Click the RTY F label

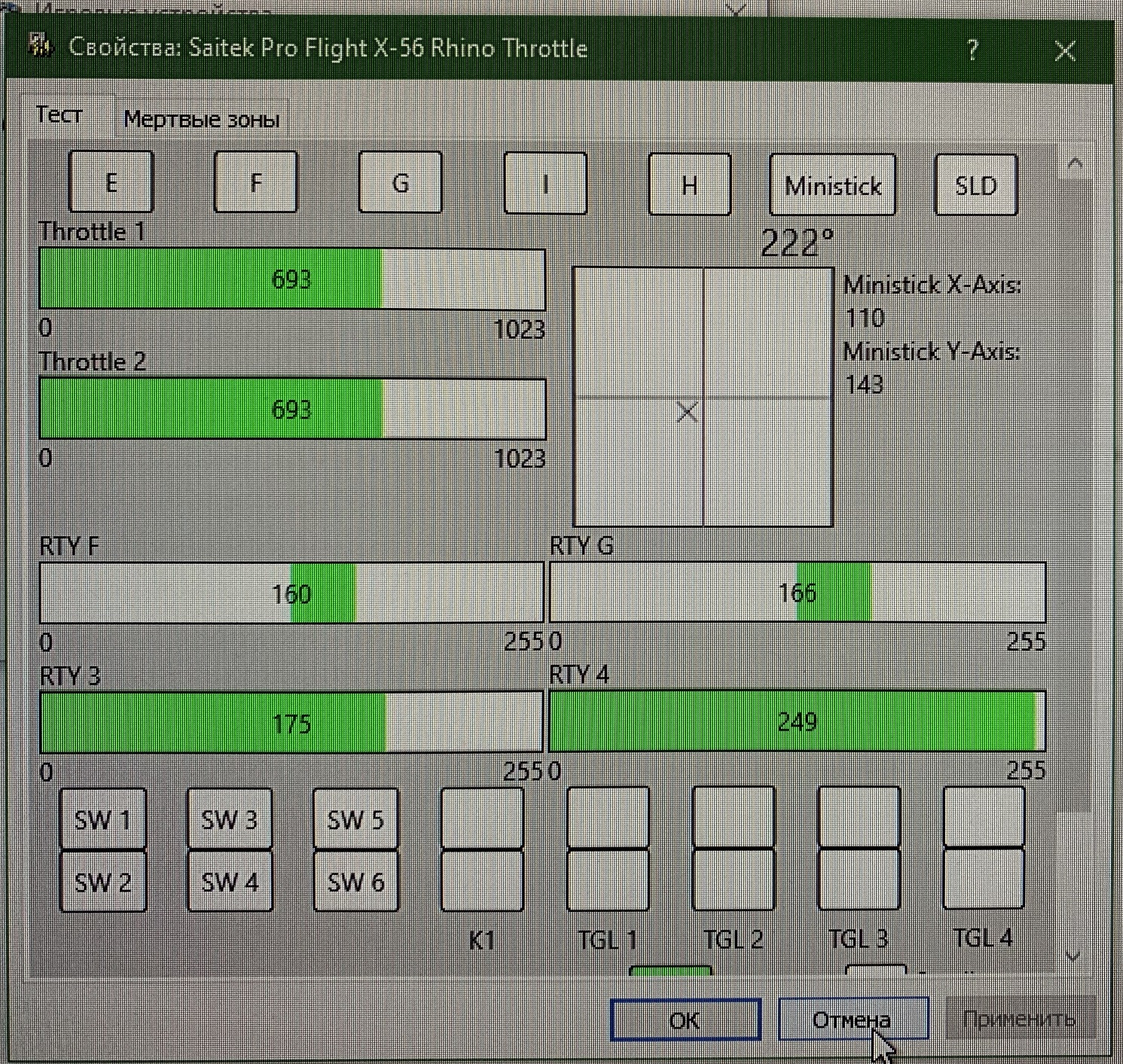click(69, 546)
